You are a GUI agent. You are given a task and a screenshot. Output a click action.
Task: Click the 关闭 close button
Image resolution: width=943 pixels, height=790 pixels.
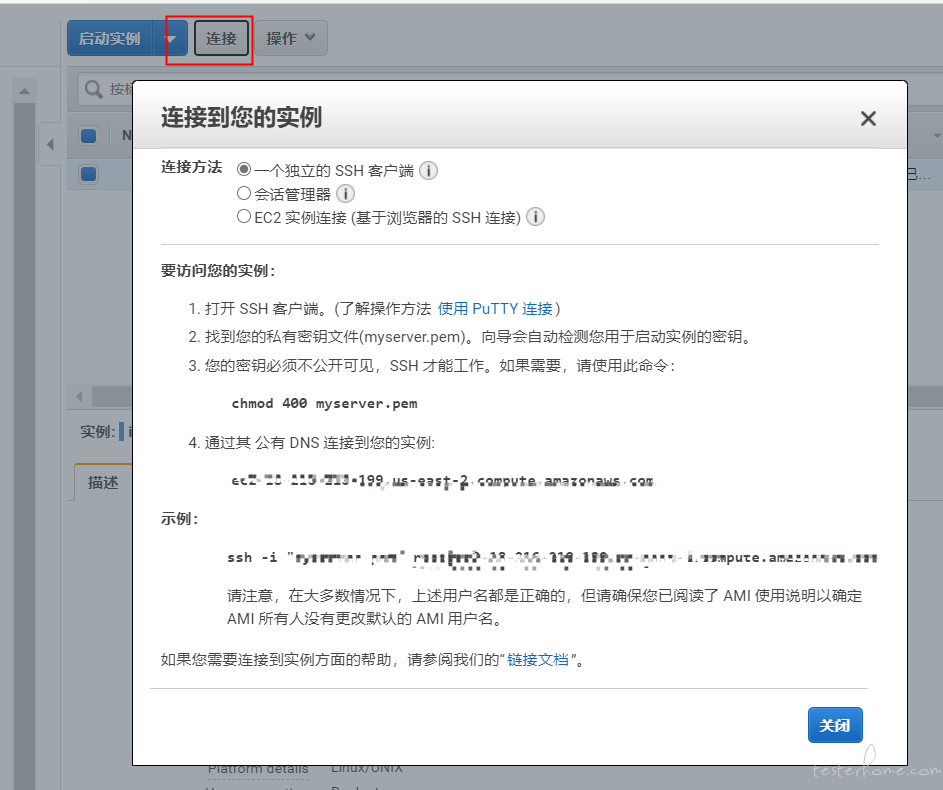click(835, 725)
